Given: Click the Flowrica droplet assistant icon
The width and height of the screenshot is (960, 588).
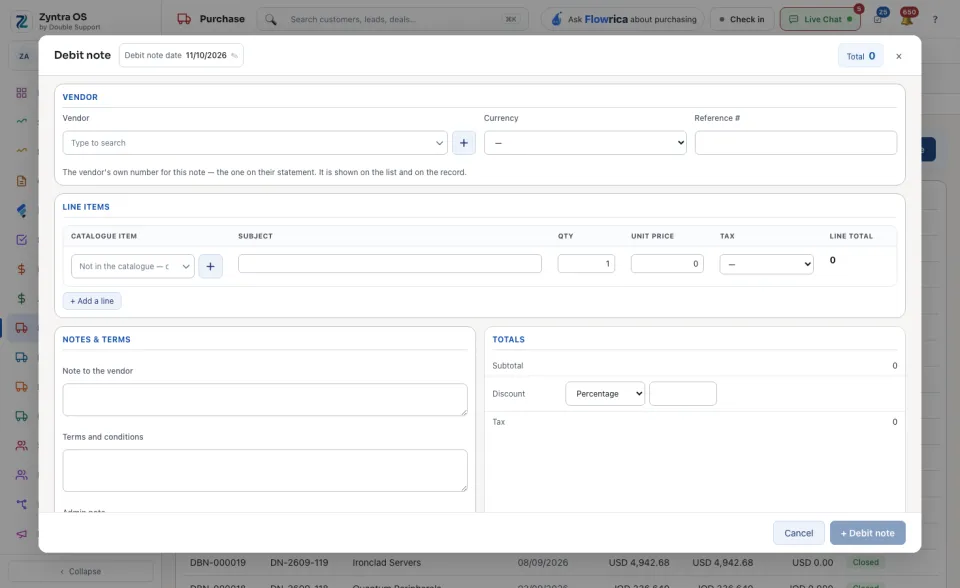Looking at the screenshot, I should click(556, 19).
